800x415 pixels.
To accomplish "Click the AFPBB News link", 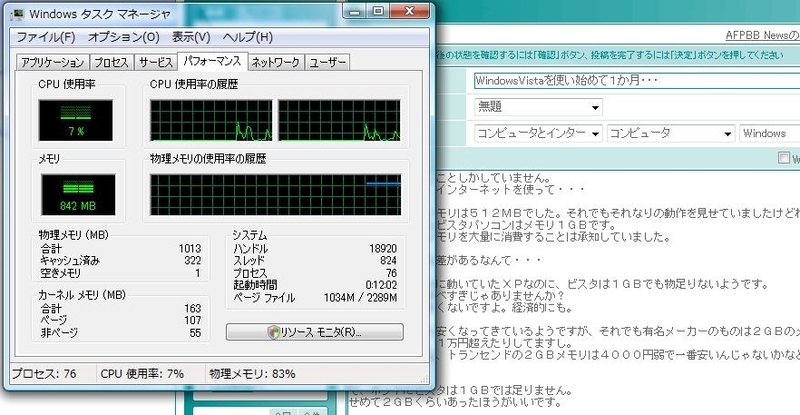I will [762, 35].
